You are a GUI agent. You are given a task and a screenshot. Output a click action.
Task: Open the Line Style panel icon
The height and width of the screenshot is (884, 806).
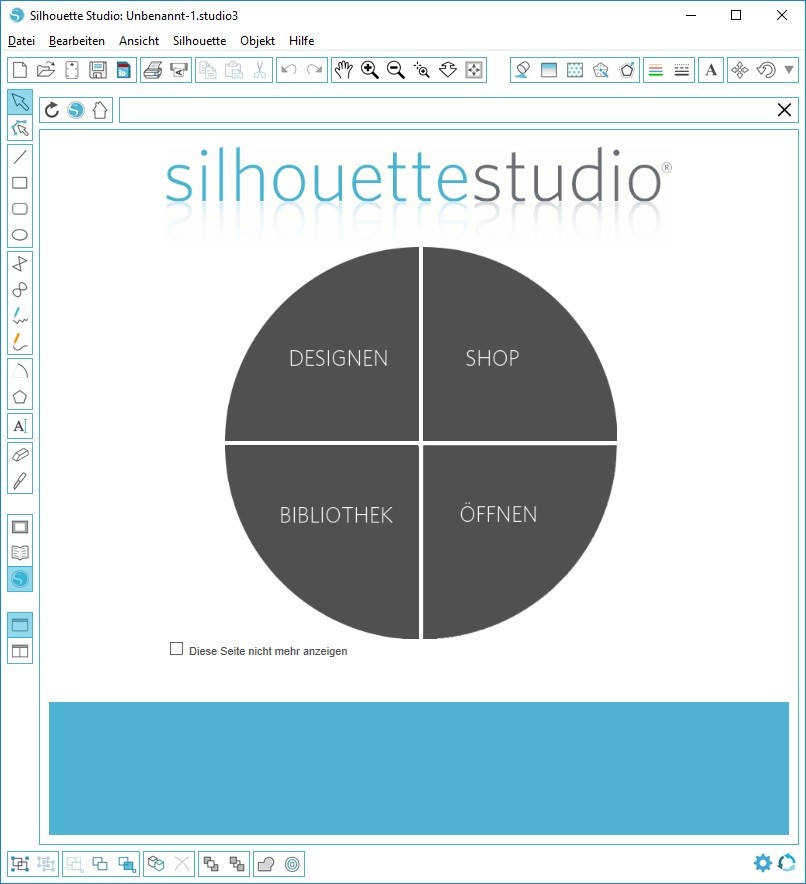[x=681, y=70]
